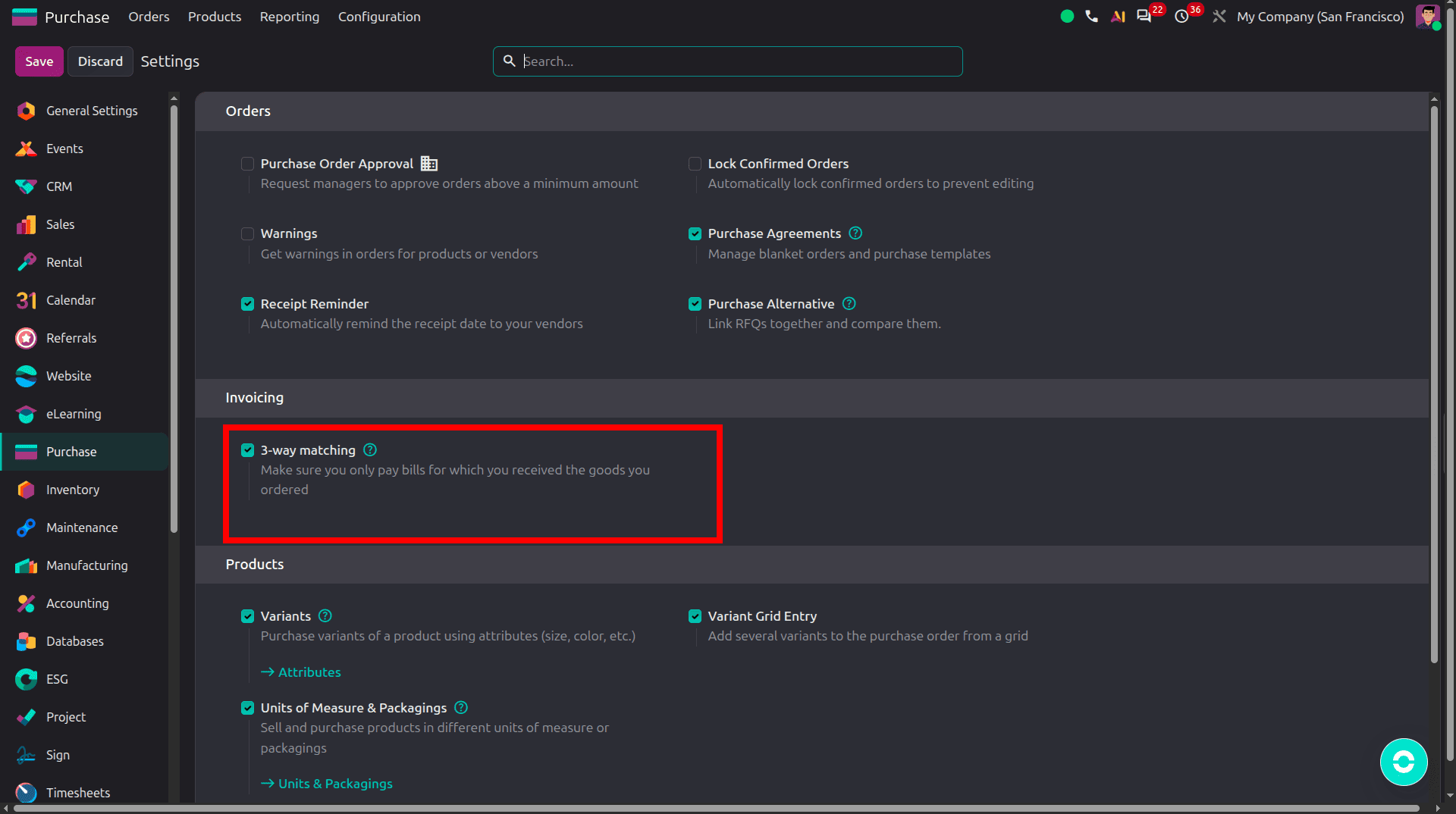Enable Purchase Order Approval checkbox

(247, 164)
